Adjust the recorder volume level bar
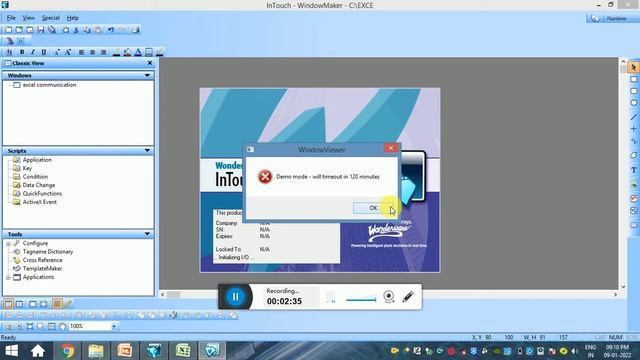This screenshot has height=360, width=640. coord(361,299)
